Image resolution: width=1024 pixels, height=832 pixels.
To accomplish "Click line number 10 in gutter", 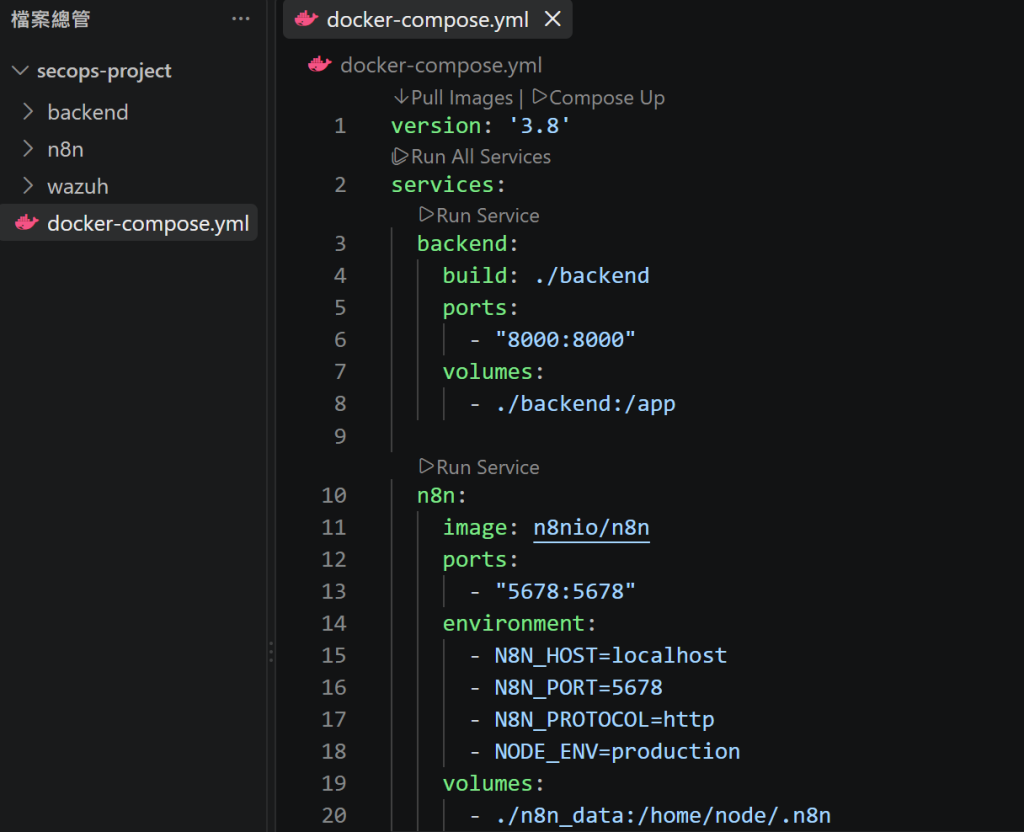I will 334,496.
